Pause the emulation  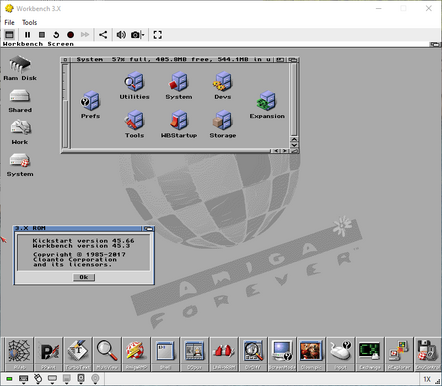(x=27, y=35)
